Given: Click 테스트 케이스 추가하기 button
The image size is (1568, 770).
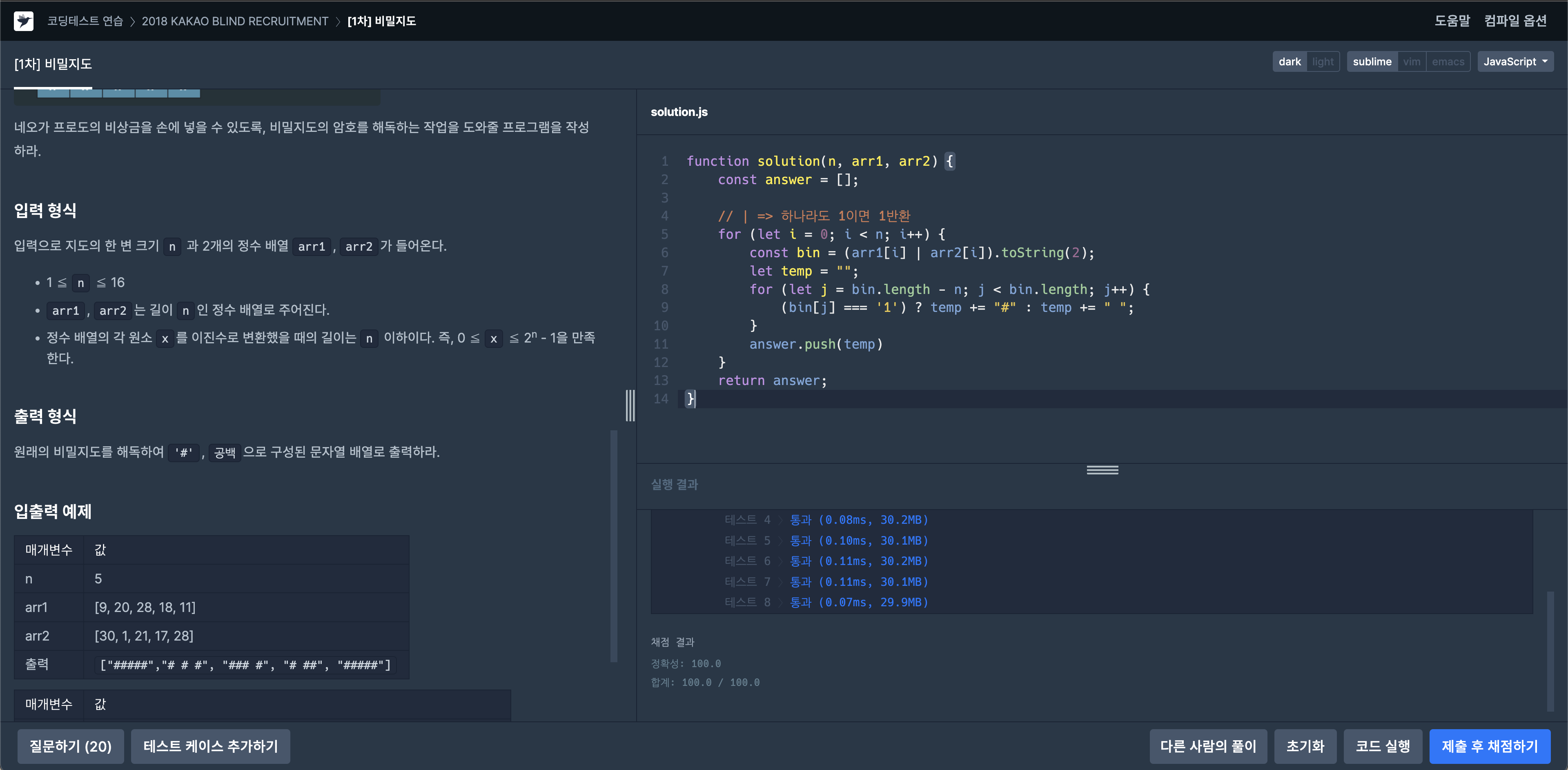Looking at the screenshot, I should click(x=211, y=746).
